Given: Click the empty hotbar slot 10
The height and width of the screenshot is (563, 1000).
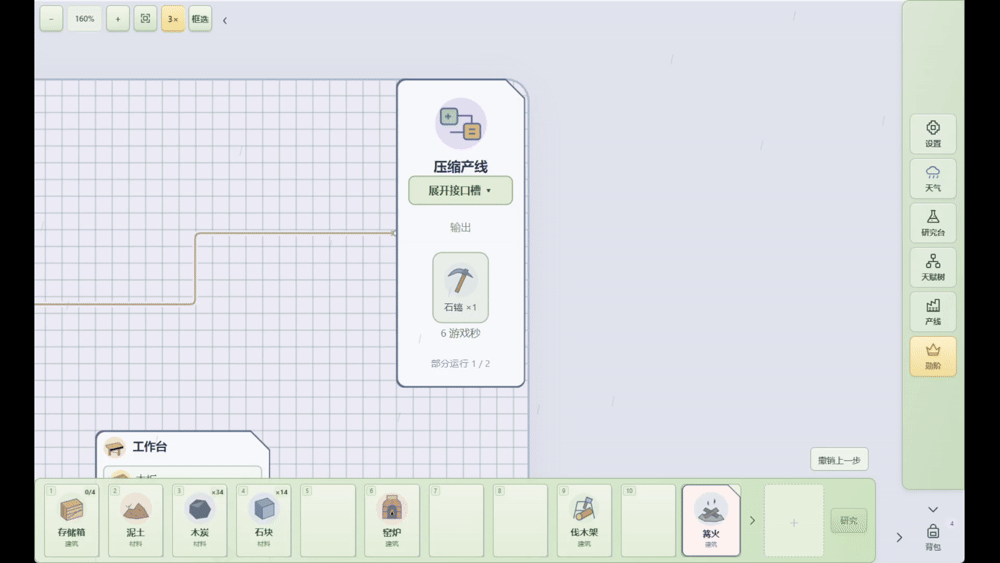Looking at the screenshot, I should click(x=649, y=520).
